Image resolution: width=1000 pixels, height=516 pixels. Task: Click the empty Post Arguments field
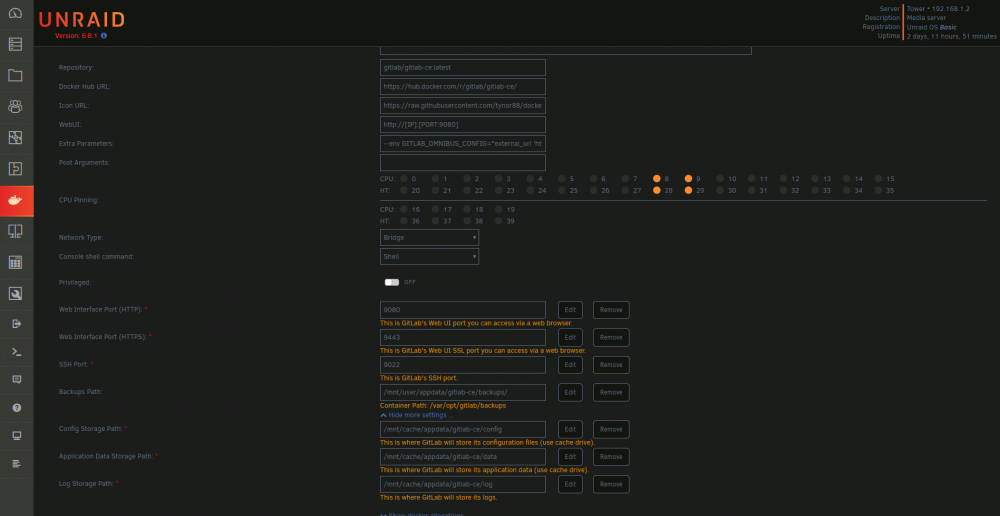pos(463,163)
